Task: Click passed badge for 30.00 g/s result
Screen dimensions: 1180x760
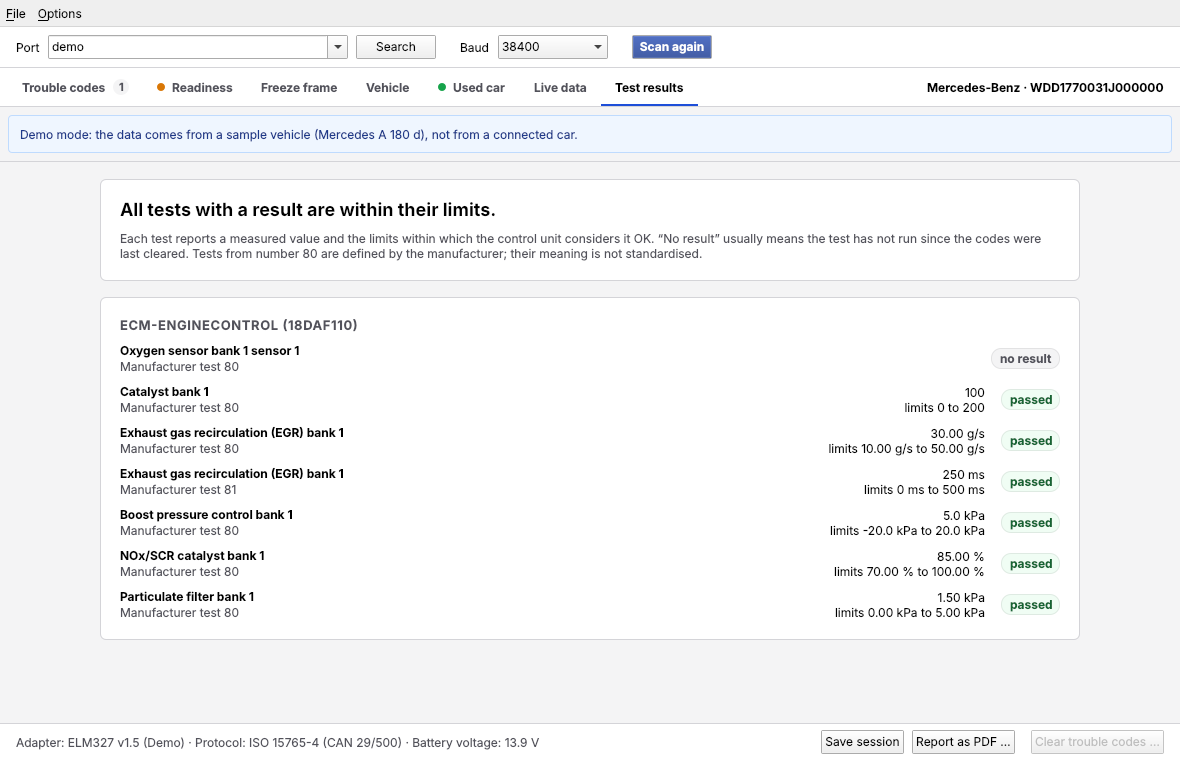Action: click(1030, 441)
